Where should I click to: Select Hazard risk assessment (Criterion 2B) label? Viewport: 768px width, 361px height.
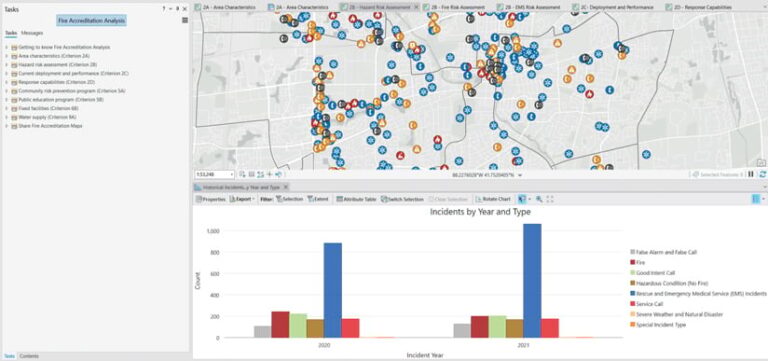point(58,65)
